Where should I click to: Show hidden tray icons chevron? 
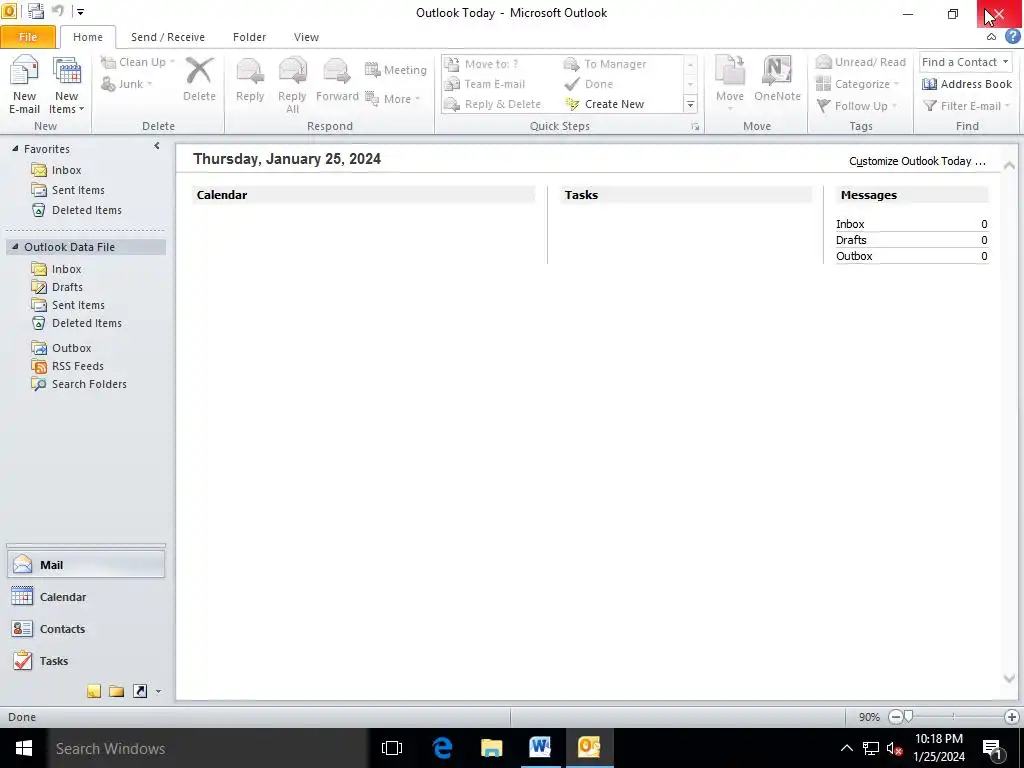[846, 748]
